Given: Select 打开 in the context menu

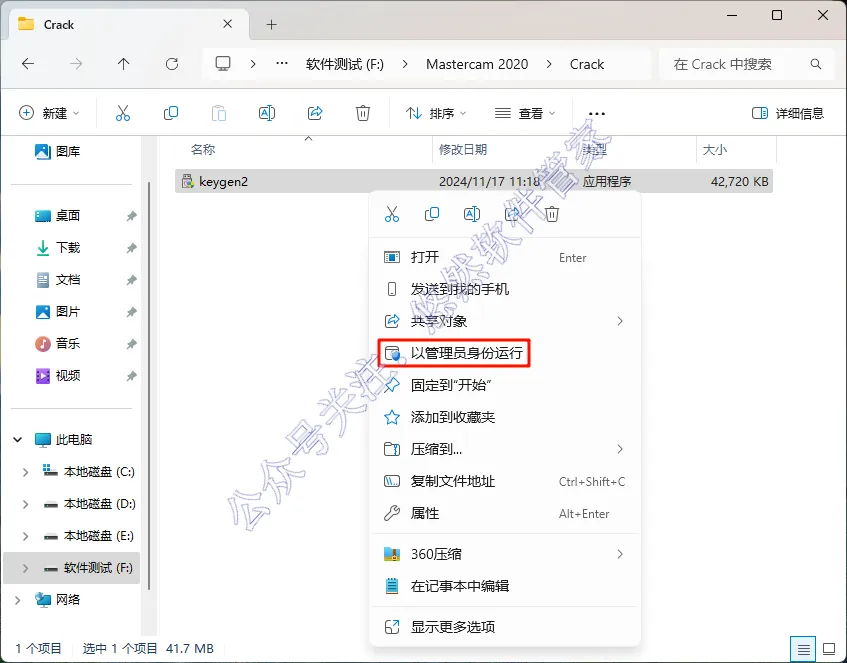Looking at the screenshot, I should pos(505,257).
